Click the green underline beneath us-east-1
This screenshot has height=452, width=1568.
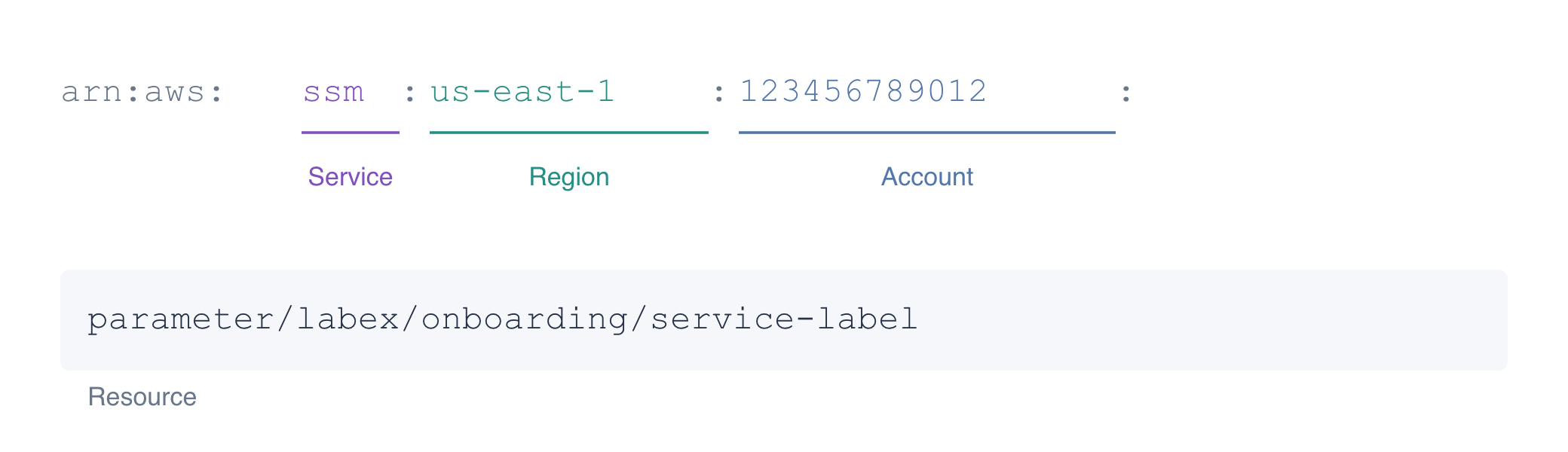[569, 133]
